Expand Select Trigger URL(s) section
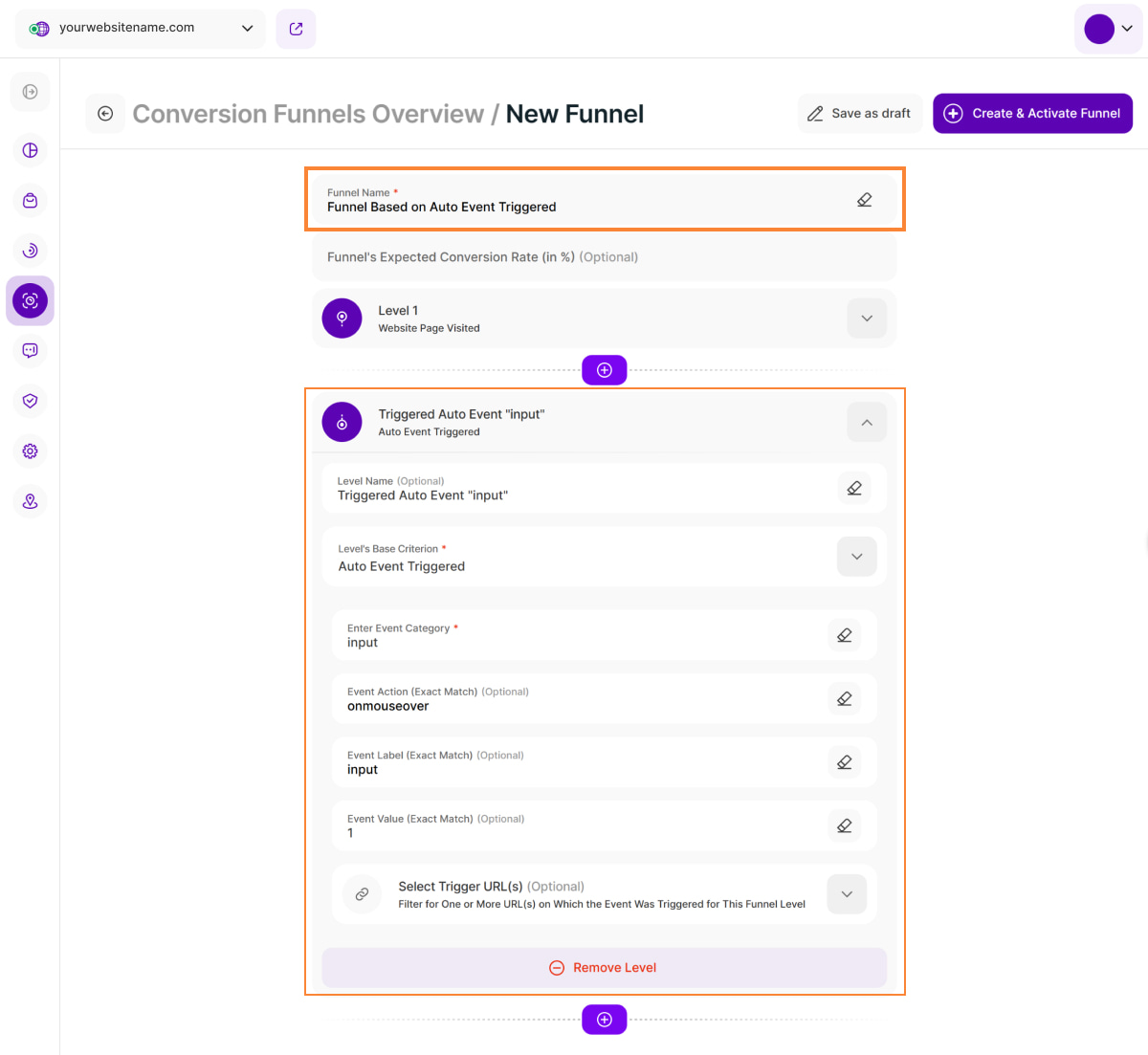Screen dimensions: 1148x1055 tap(846, 894)
